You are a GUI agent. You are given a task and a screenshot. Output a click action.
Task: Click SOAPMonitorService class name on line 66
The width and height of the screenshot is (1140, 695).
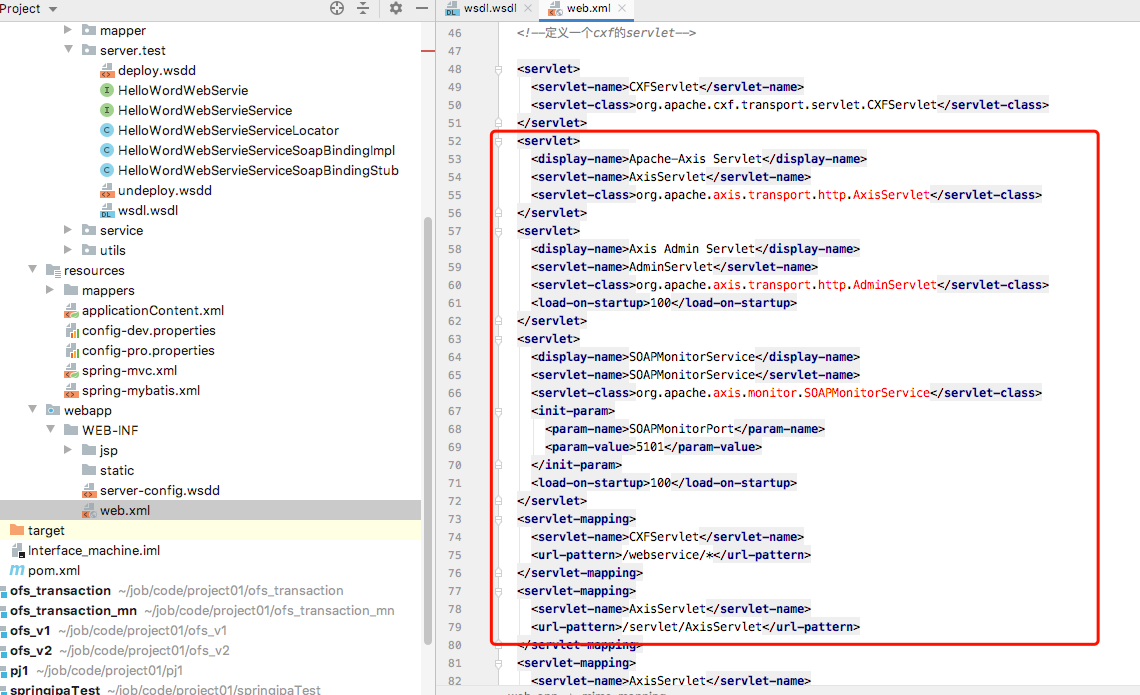pos(867,393)
